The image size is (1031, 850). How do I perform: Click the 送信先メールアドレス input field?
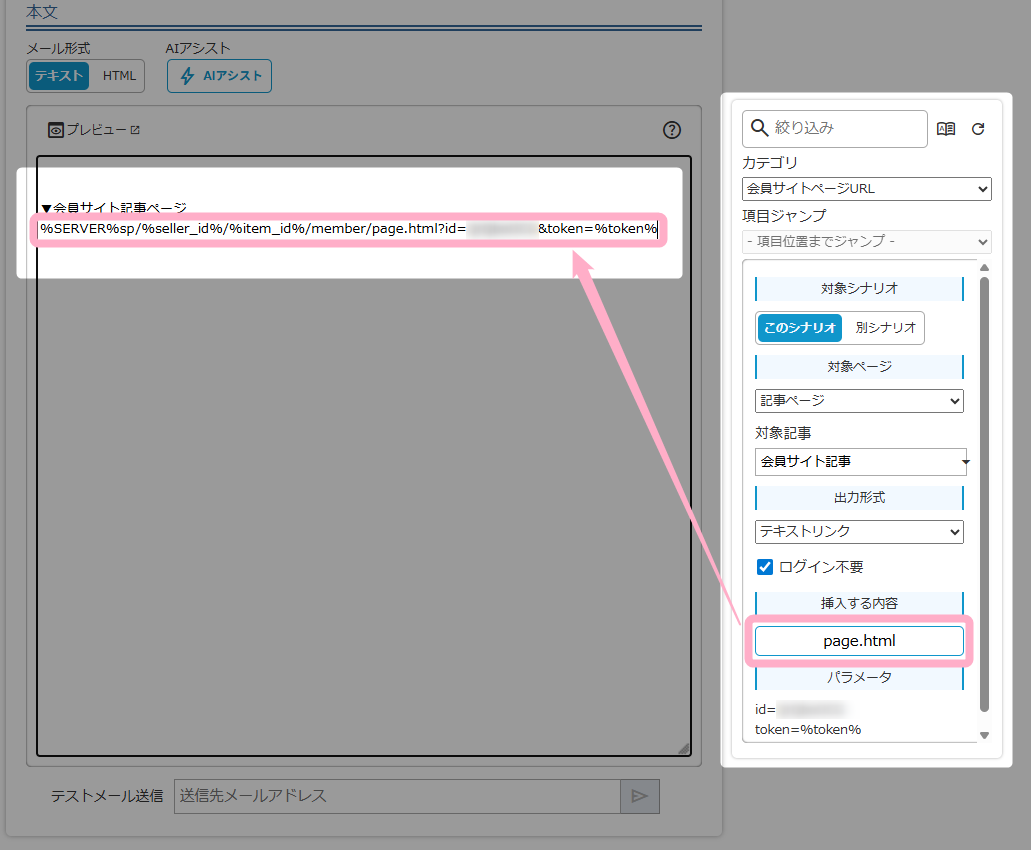397,796
